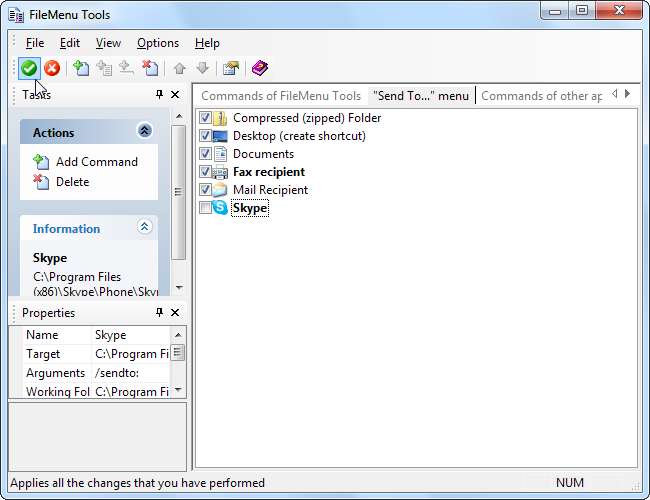Image resolution: width=650 pixels, height=500 pixels.
Task: Click the NUM status bar indicator
Action: point(570,483)
